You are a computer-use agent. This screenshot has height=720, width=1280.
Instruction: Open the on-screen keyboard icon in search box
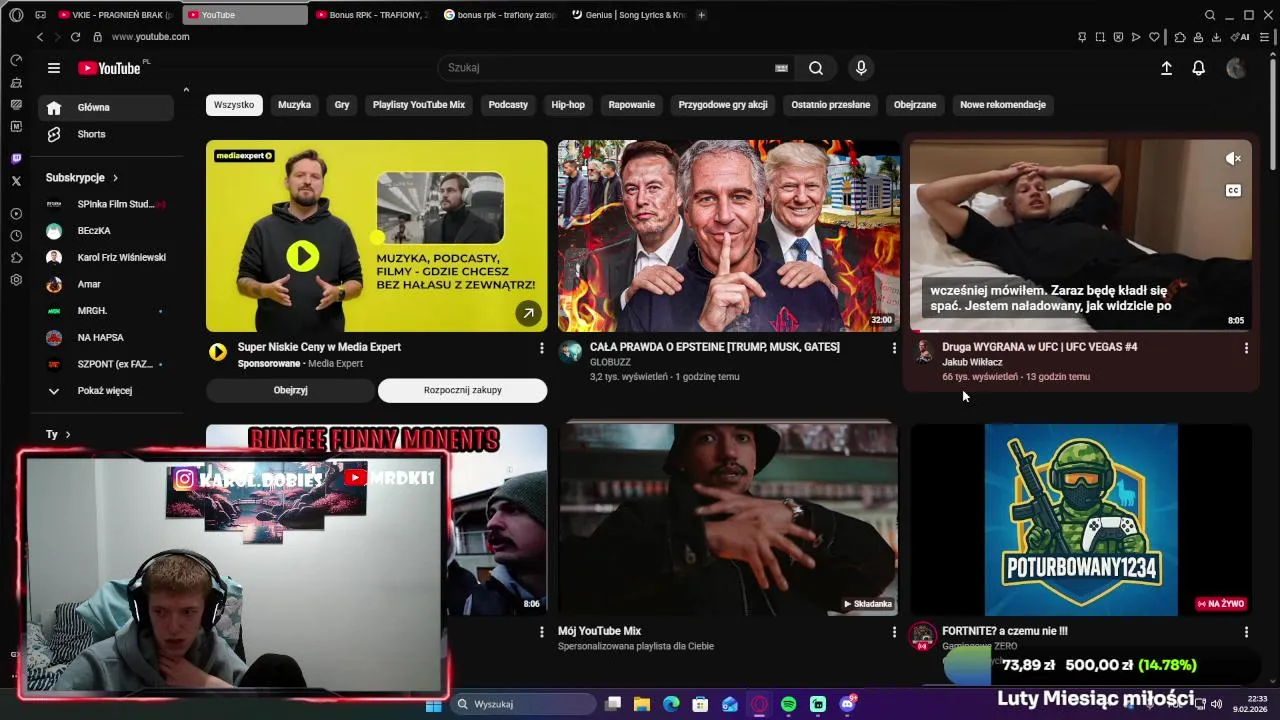(x=781, y=68)
